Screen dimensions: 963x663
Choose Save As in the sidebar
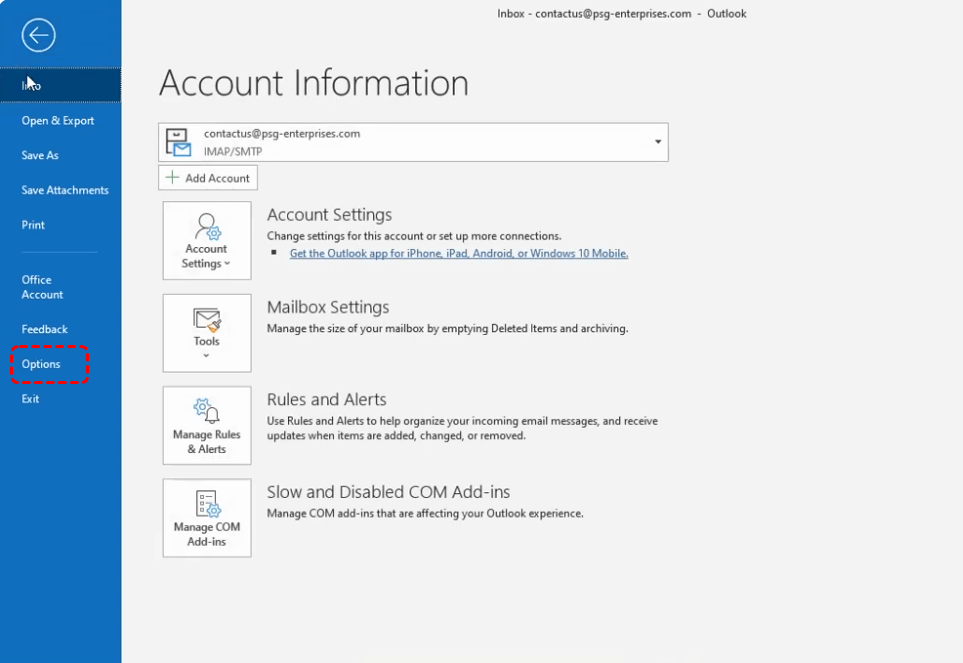pyautogui.click(x=40, y=155)
